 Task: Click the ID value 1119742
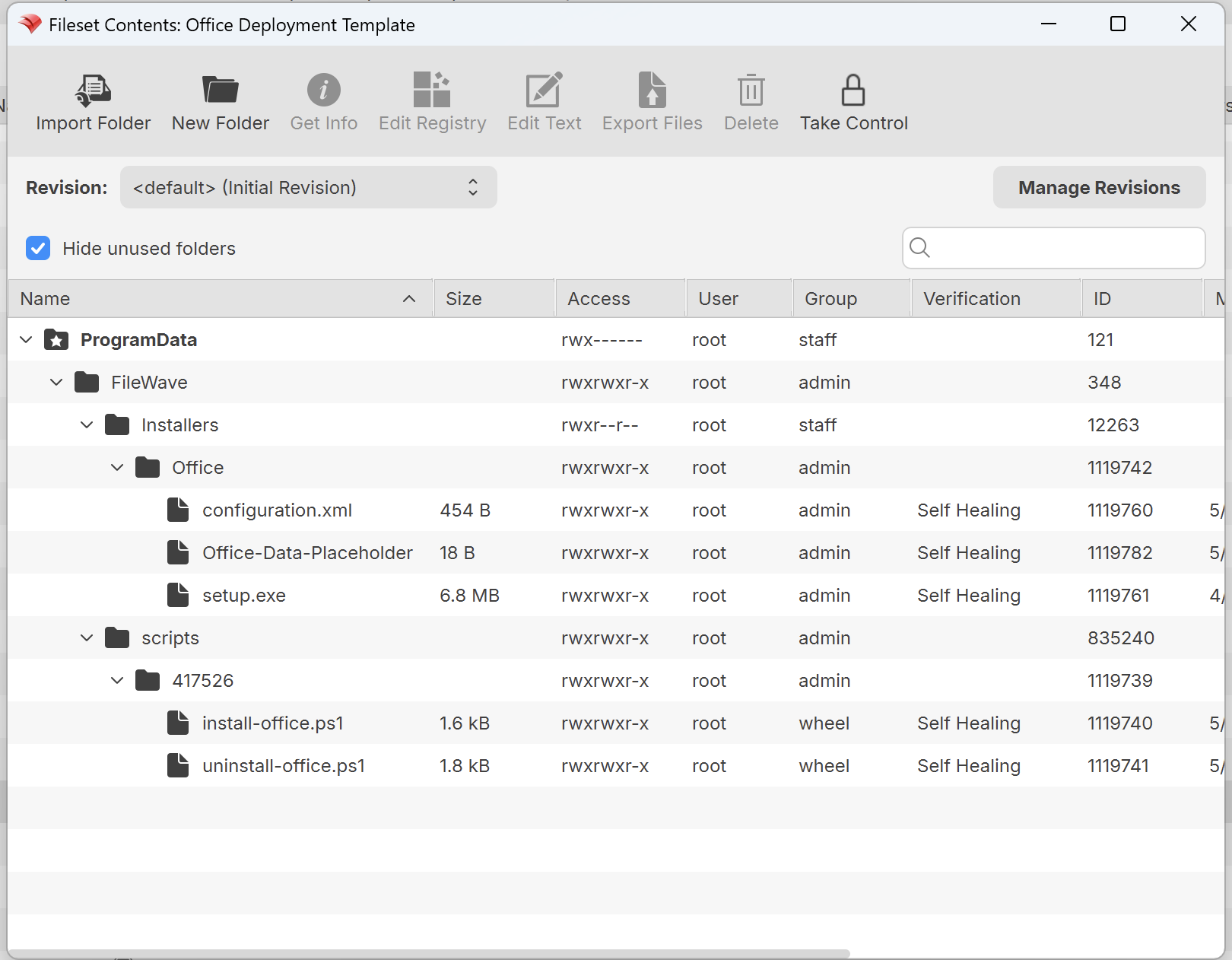[x=1119, y=468]
